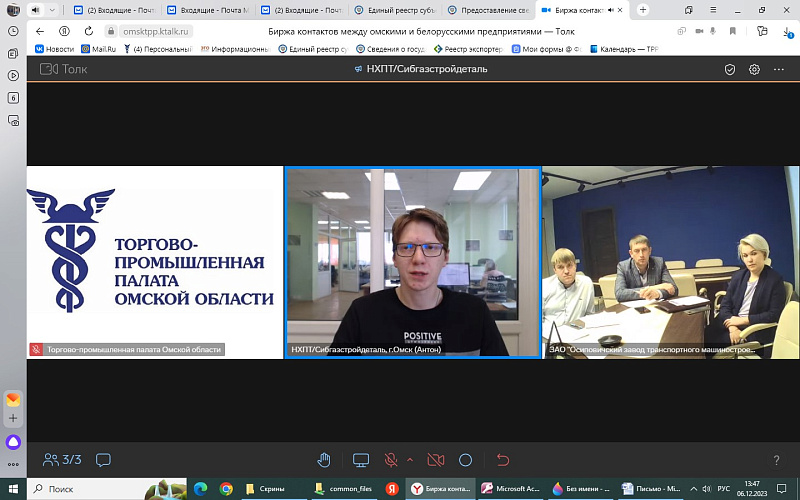Open Windows Start menu
The height and width of the screenshot is (500, 800).
click(13, 489)
